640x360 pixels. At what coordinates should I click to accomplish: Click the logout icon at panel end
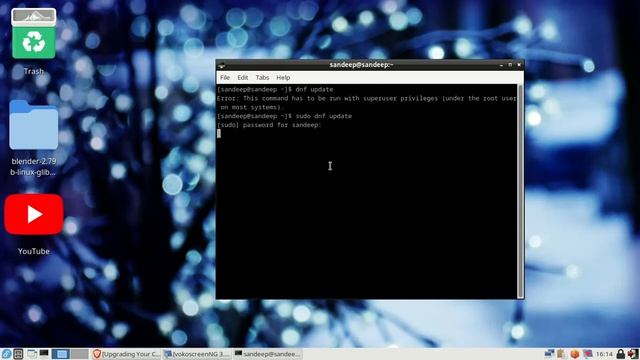click(x=633, y=354)
